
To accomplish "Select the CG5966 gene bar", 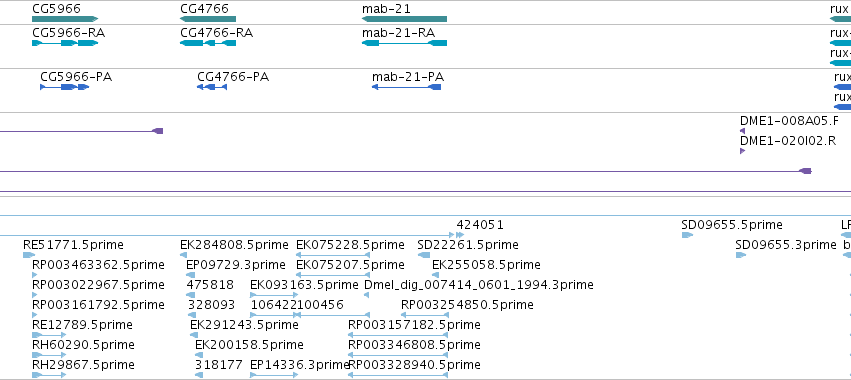I will [65, 19].
